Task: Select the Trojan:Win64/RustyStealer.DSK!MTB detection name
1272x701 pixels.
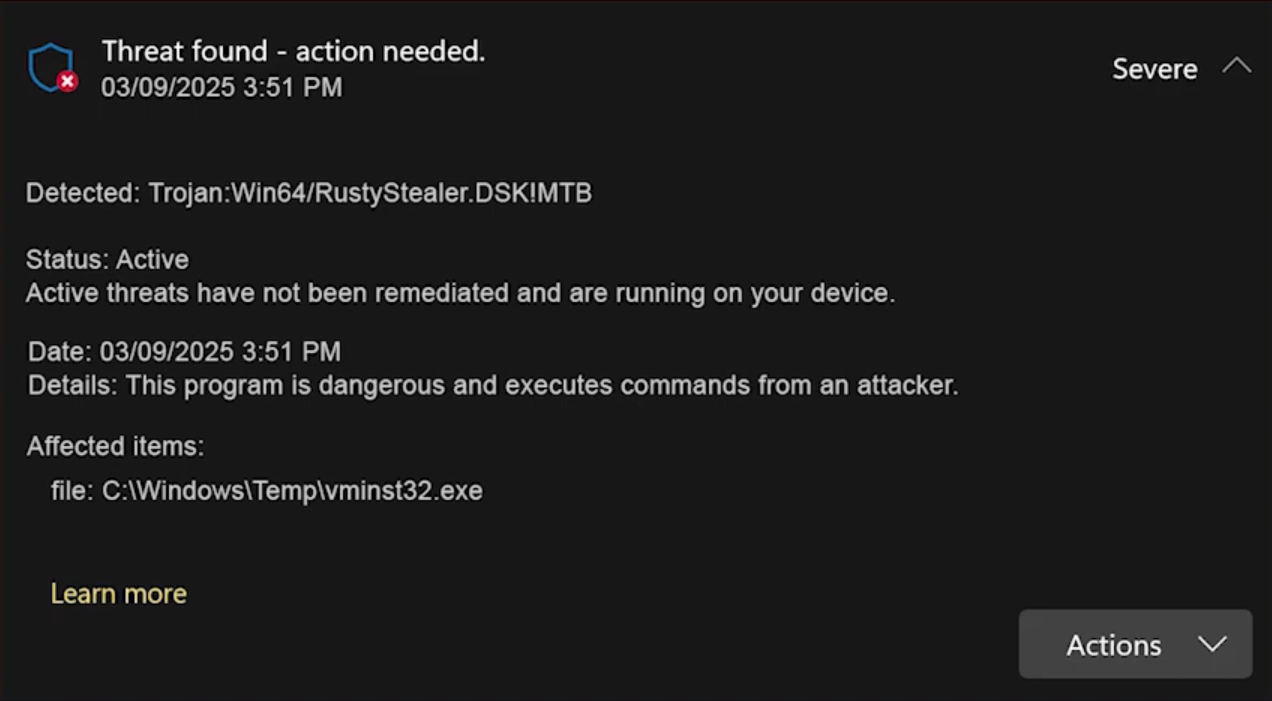Action: pyautogui.click(x=371, y=193)
